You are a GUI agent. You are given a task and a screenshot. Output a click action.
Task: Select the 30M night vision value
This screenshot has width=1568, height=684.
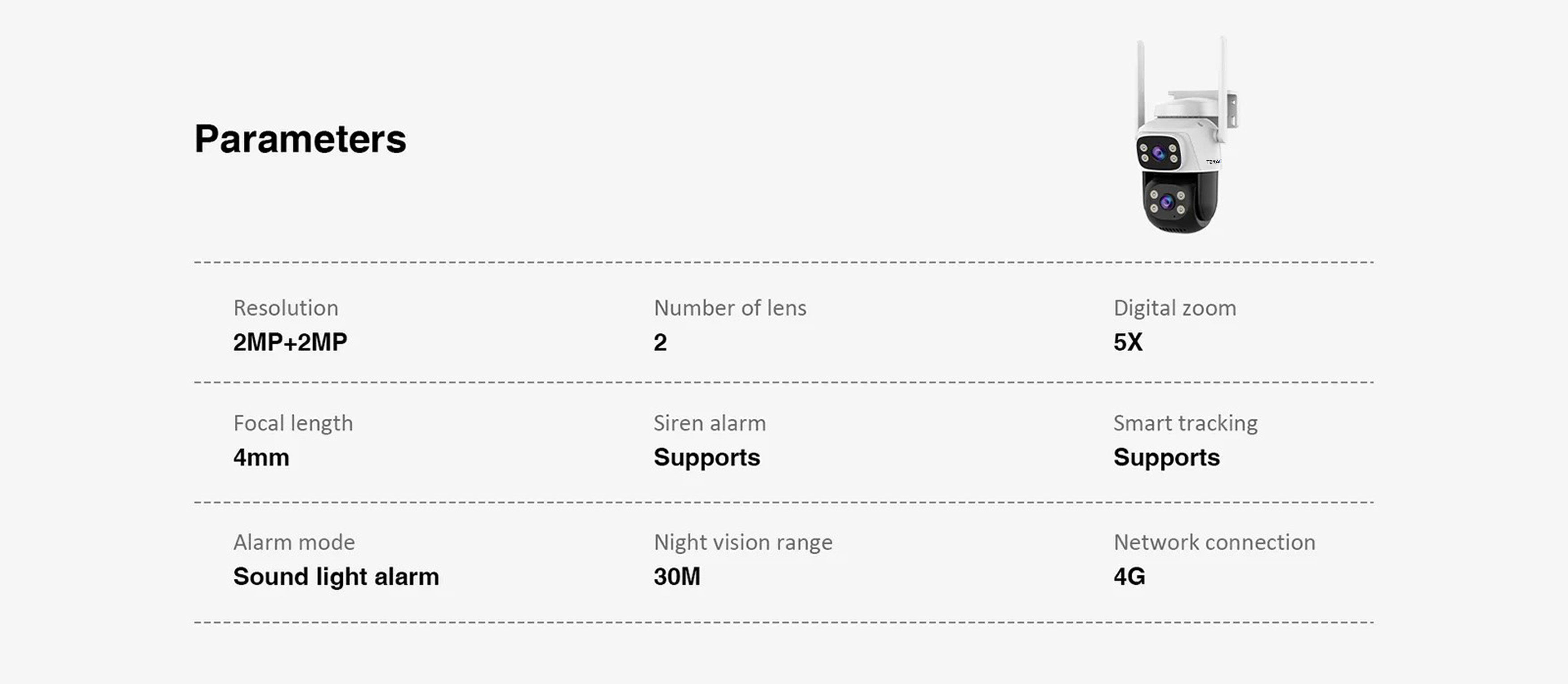click(x=677, y=576)
